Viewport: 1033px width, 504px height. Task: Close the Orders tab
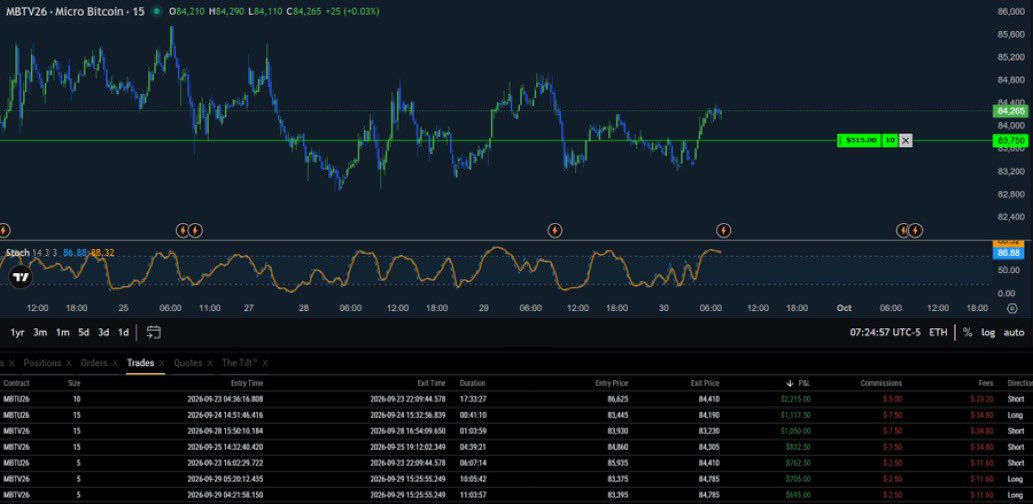click(115, 363)
